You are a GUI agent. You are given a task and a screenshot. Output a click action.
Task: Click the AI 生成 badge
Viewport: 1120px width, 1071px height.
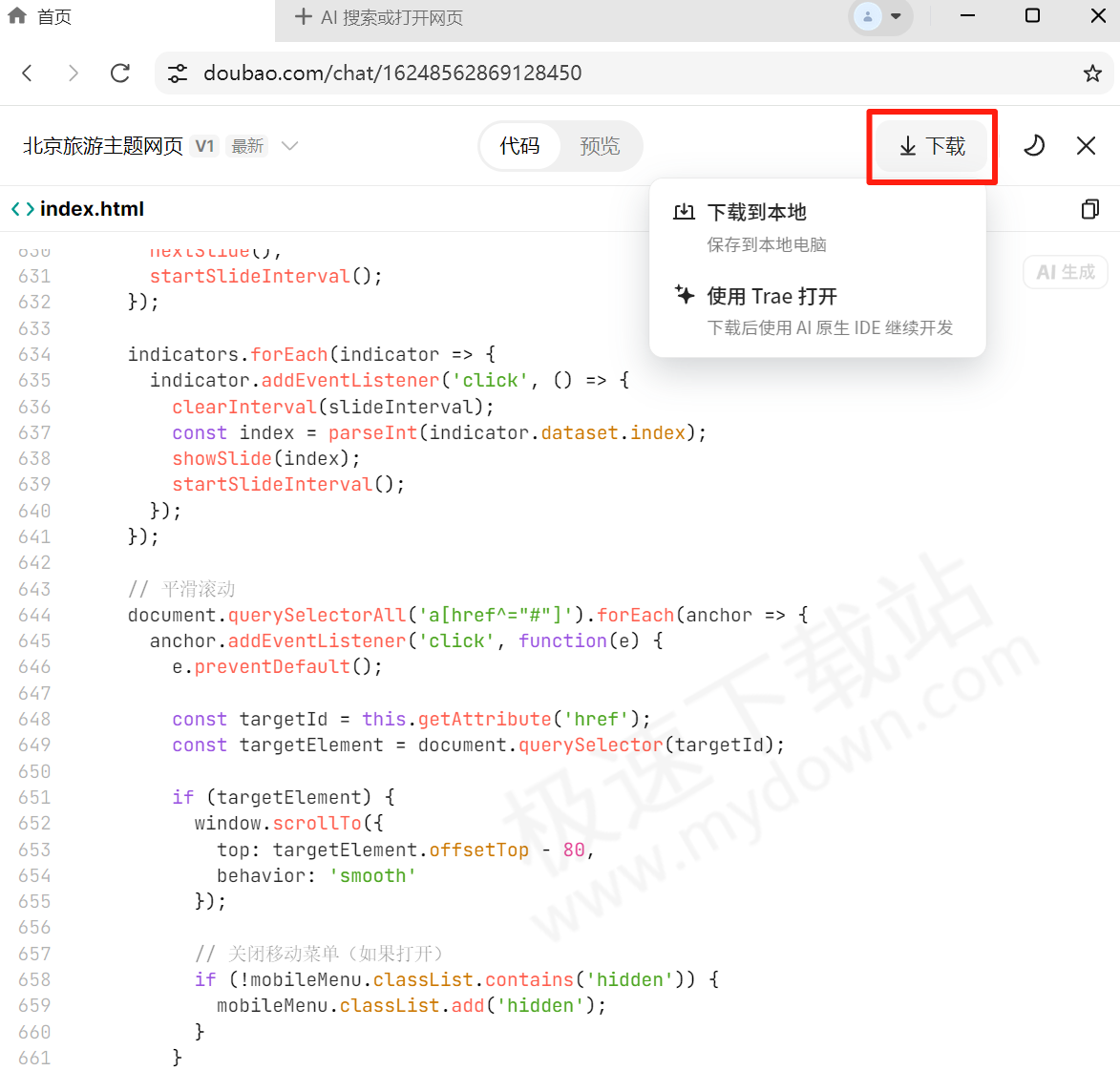pyautogui.click(x=1065, y=271)
